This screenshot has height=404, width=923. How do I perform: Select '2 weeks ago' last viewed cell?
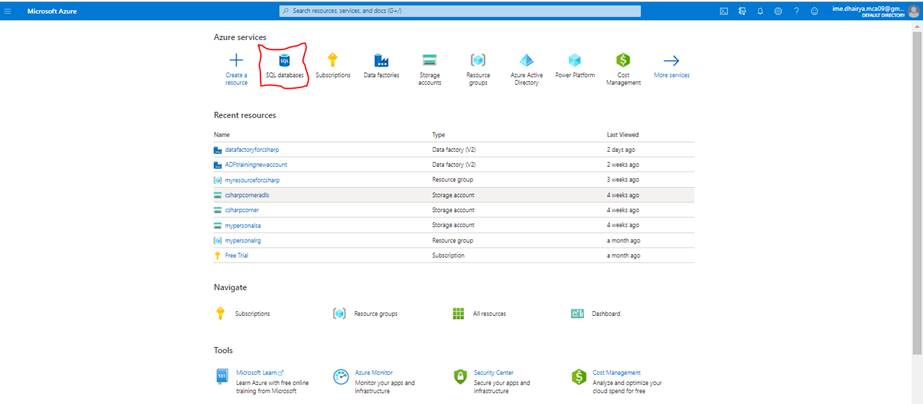pos(623,165)
